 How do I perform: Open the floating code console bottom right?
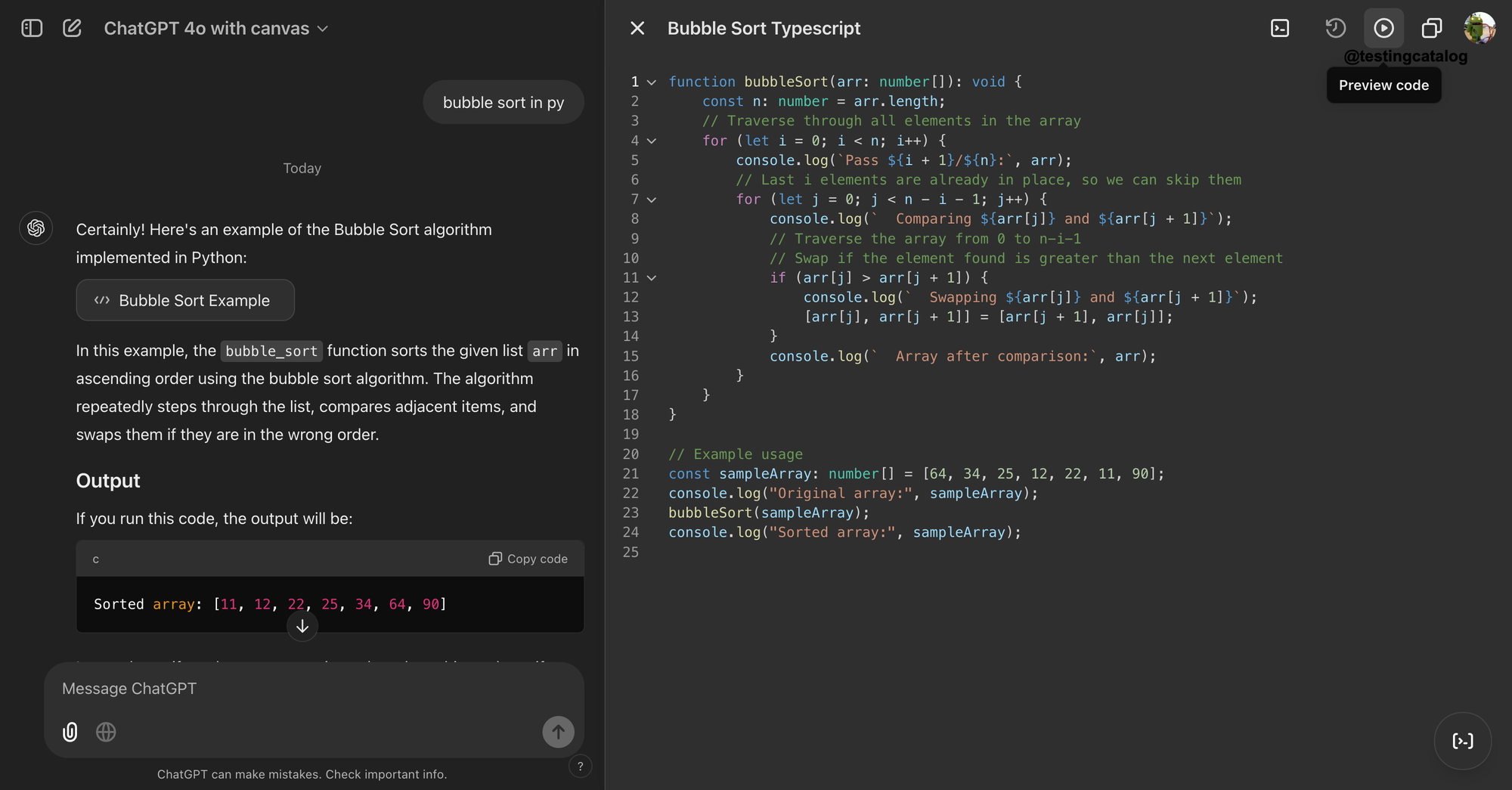(1462, 741)
